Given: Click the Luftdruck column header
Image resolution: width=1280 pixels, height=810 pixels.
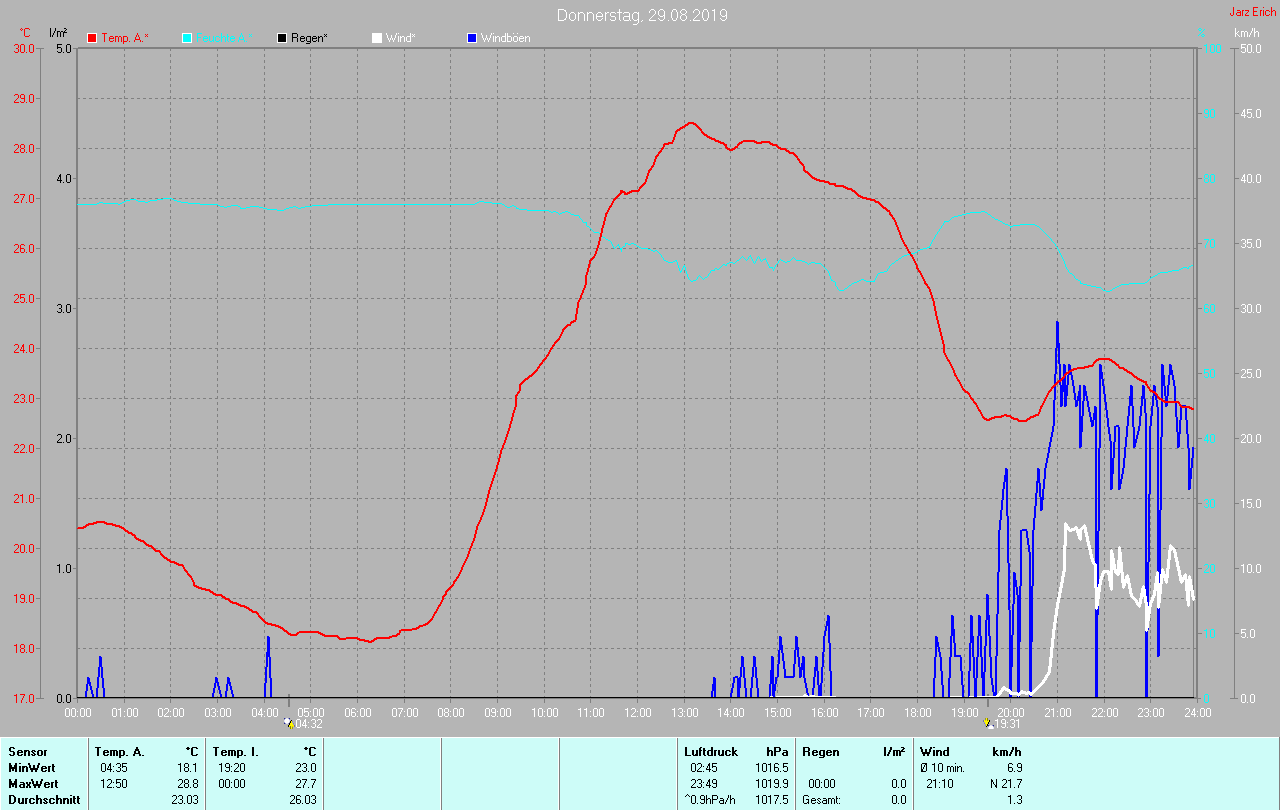Looking at the screenshot, I should [711, 751].
